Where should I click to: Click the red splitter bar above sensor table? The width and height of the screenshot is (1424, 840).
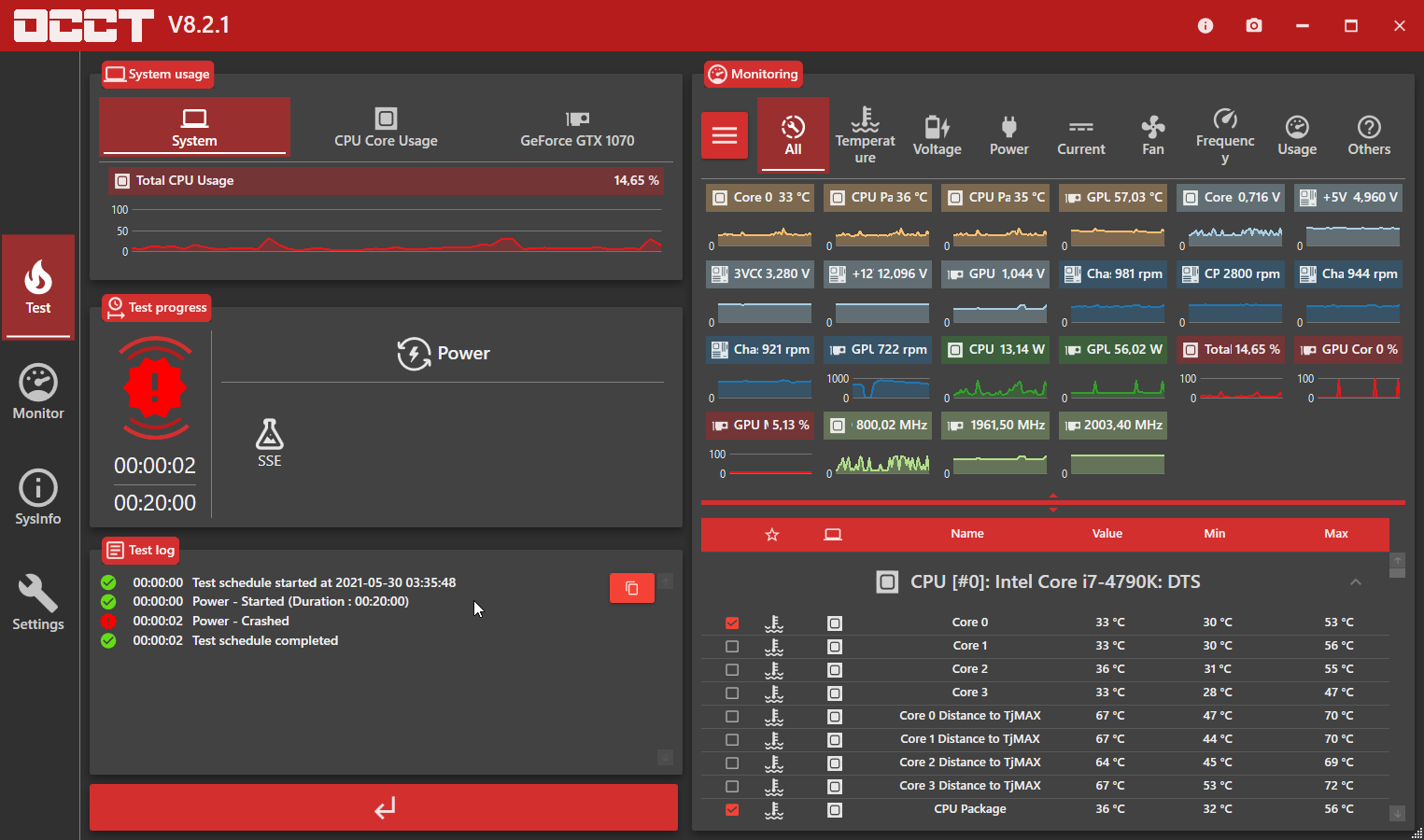pyautogui.click(x=1053, y=502)
